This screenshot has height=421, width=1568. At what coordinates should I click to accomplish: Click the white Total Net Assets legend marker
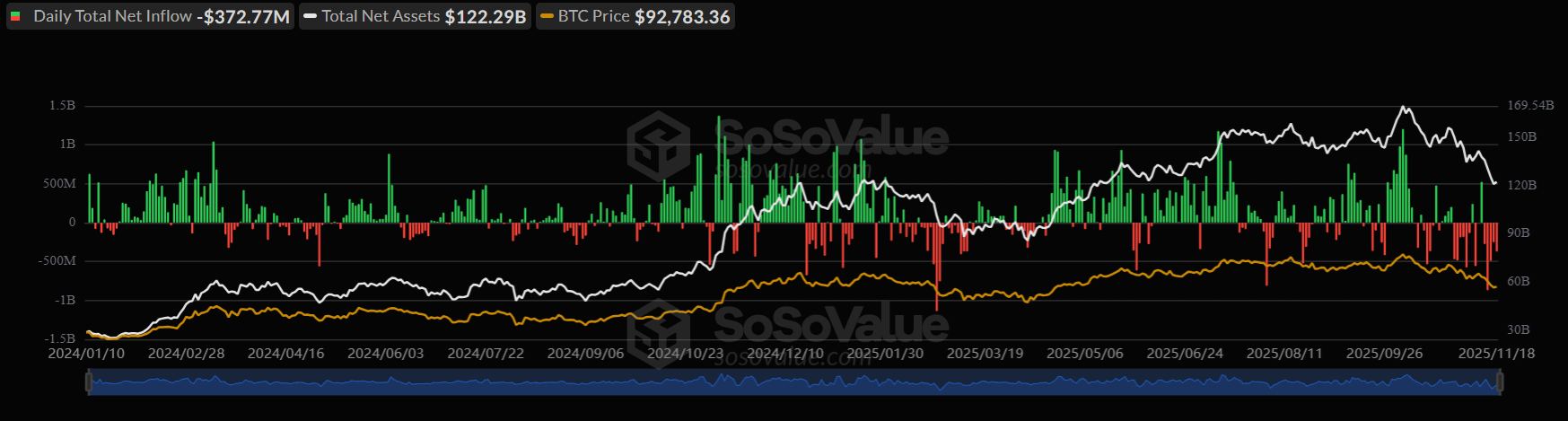click(310, 16)
